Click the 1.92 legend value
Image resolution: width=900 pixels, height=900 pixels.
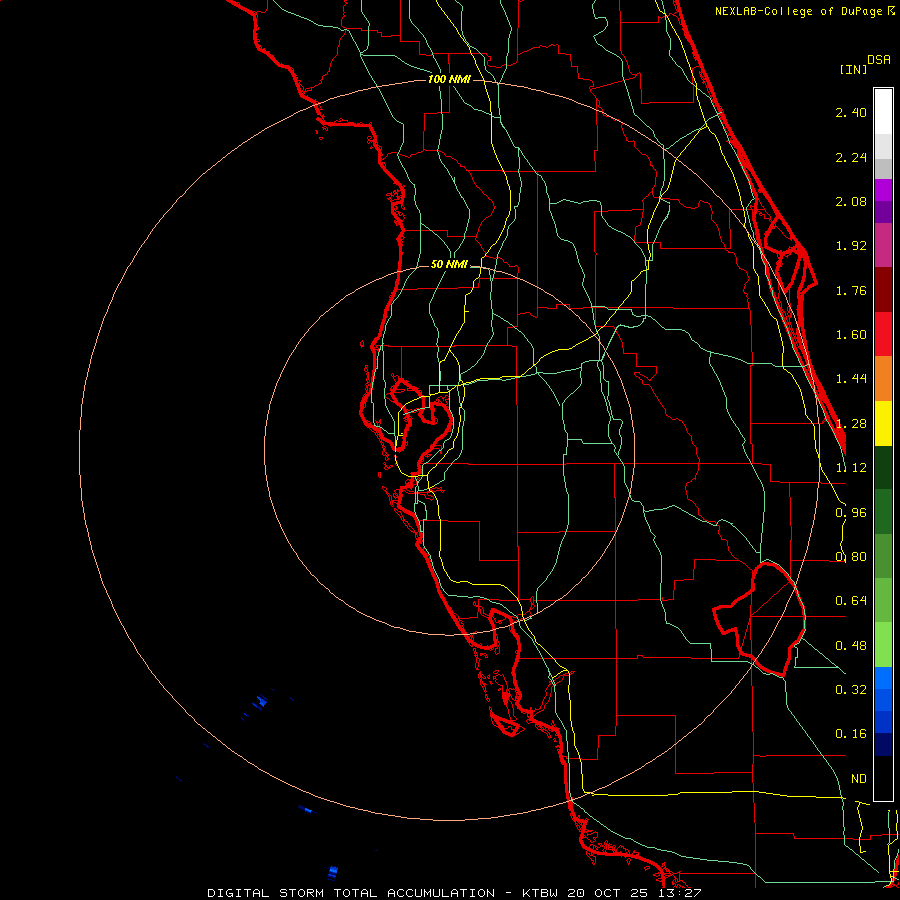tap(851, 246)
